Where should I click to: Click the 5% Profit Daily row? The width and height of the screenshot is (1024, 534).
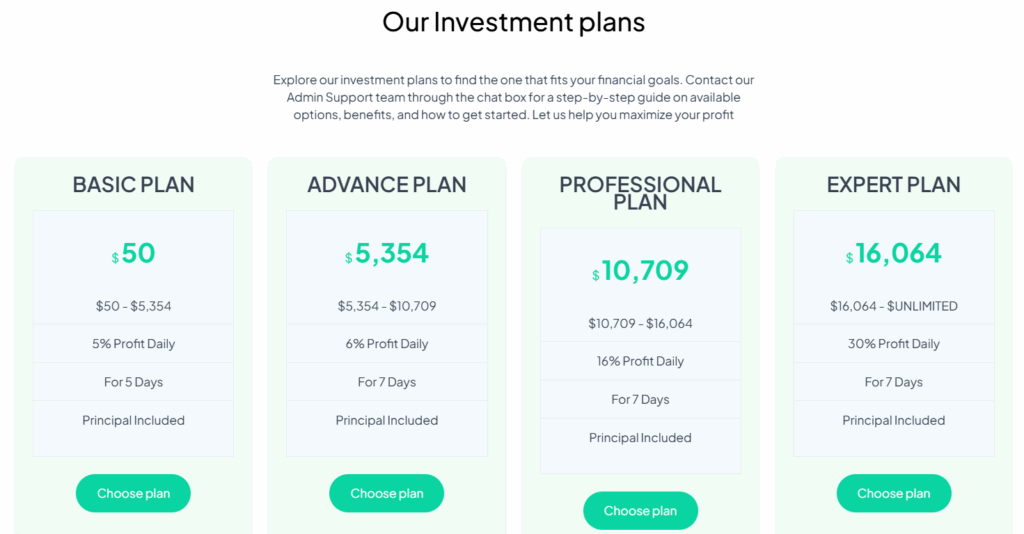(x=133, y=344)
